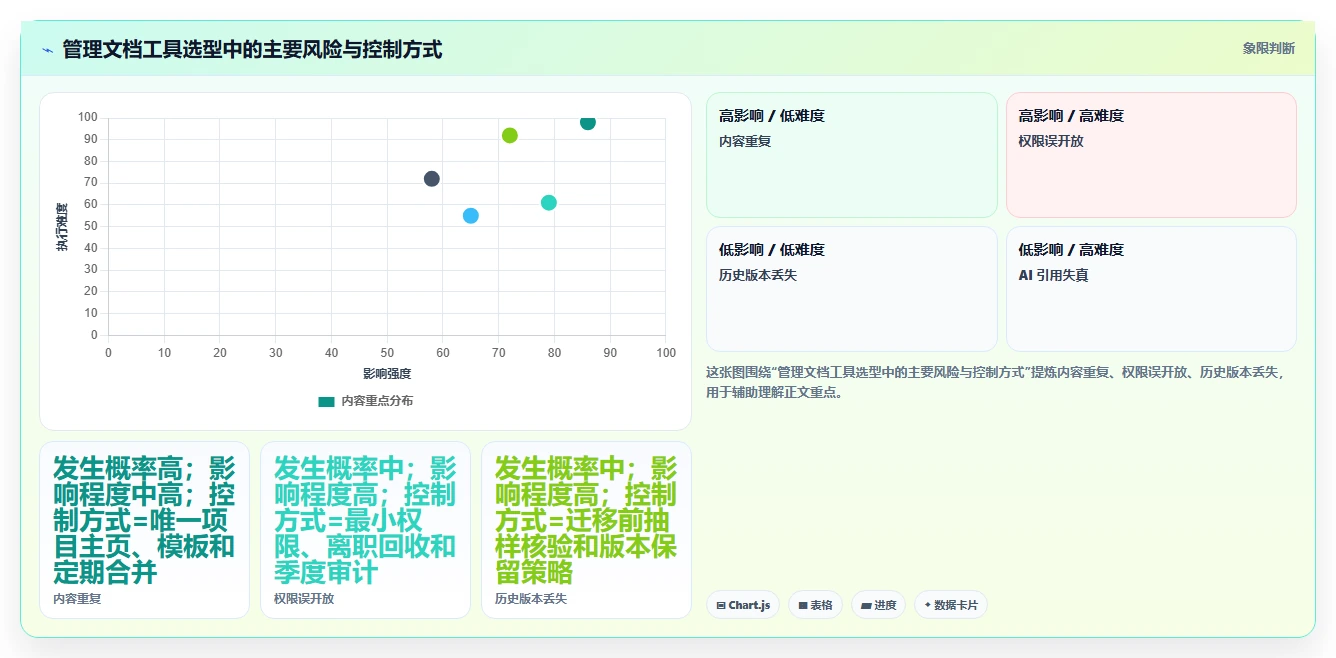Screen dimensions: 1336x658
Task: Click the dark teal text beginning 发生概率高
Action: coord(144,520)
